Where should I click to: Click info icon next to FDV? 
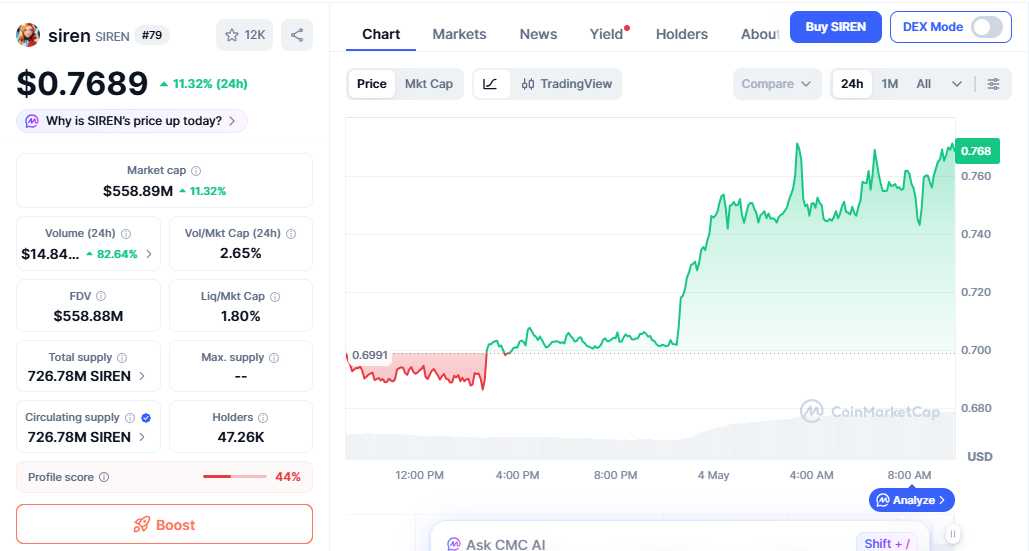(101, 296)
